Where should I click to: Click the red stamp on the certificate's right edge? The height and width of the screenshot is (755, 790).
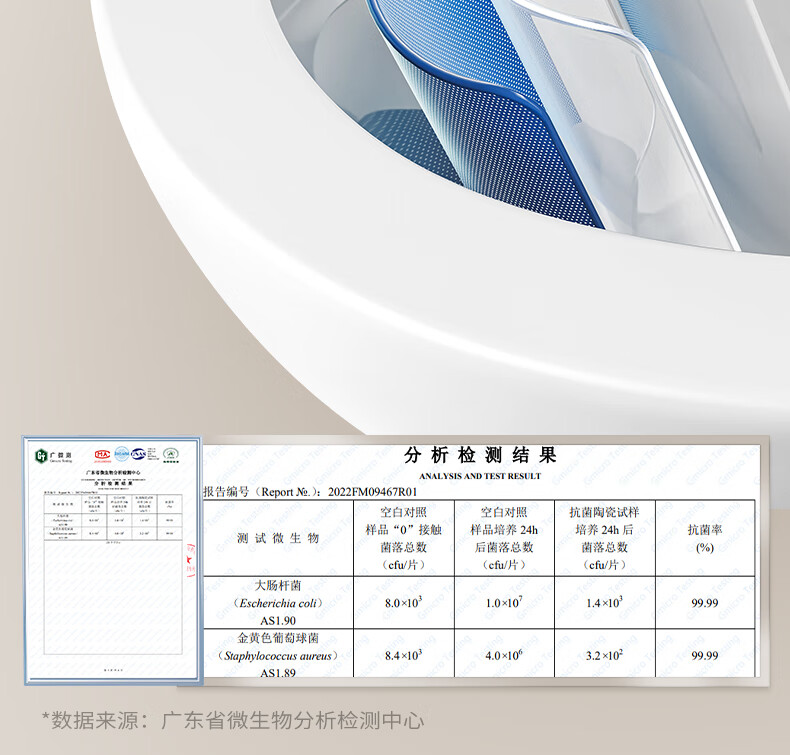point(190,560)
